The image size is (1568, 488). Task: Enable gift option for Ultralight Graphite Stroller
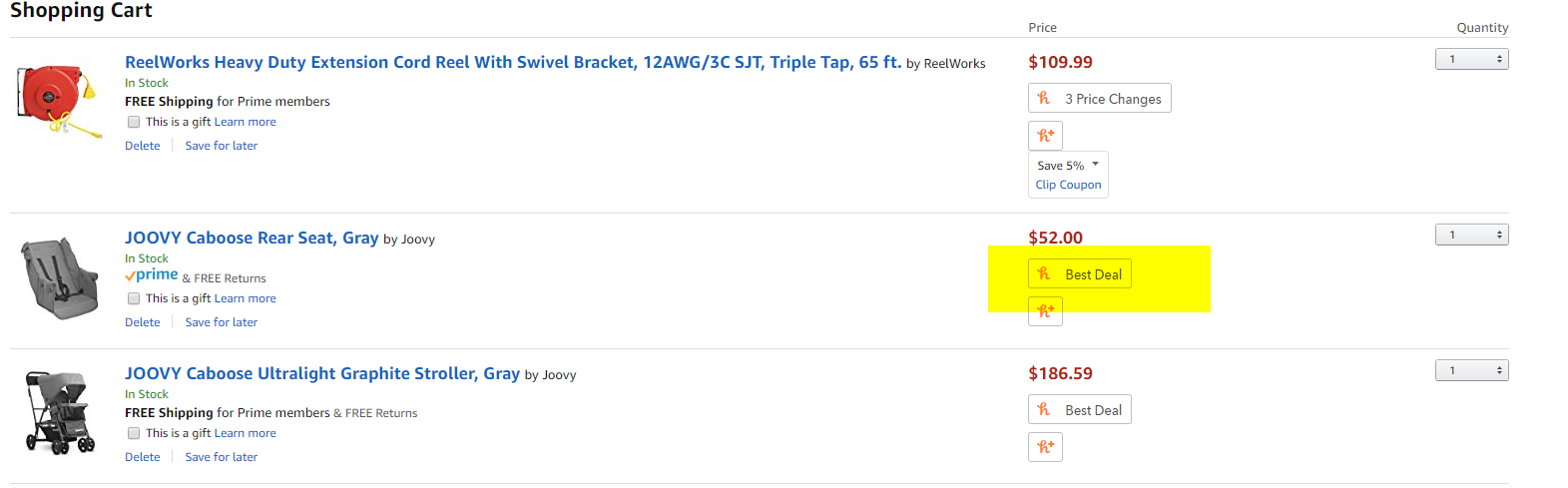pyautogui.click(x=134, y=433)
